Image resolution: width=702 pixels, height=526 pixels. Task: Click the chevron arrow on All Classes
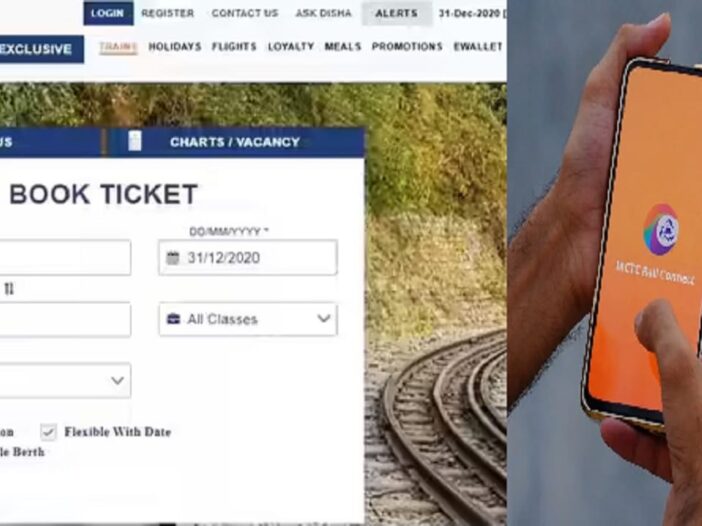324,319
